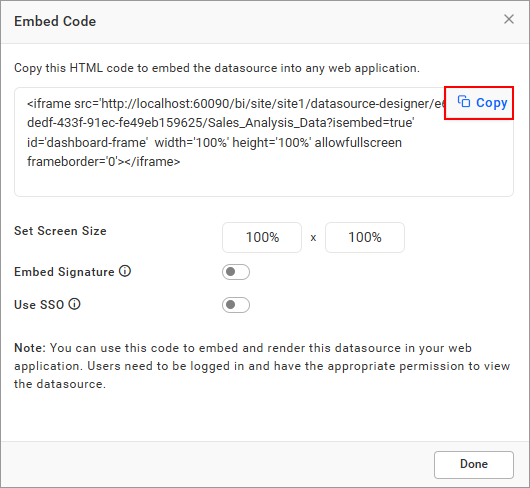
Task: Click the Done button
Action: tap(474, 464)
